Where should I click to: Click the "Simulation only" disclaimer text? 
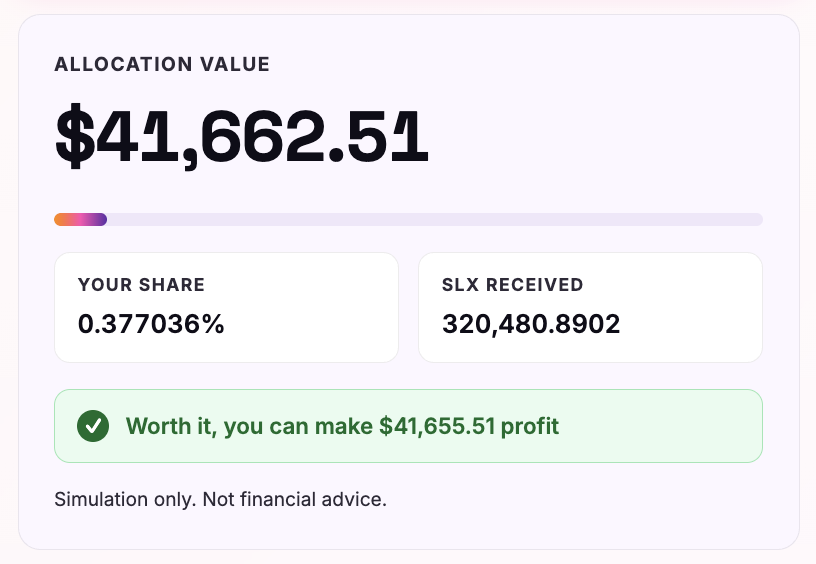(x=125, y=499)
